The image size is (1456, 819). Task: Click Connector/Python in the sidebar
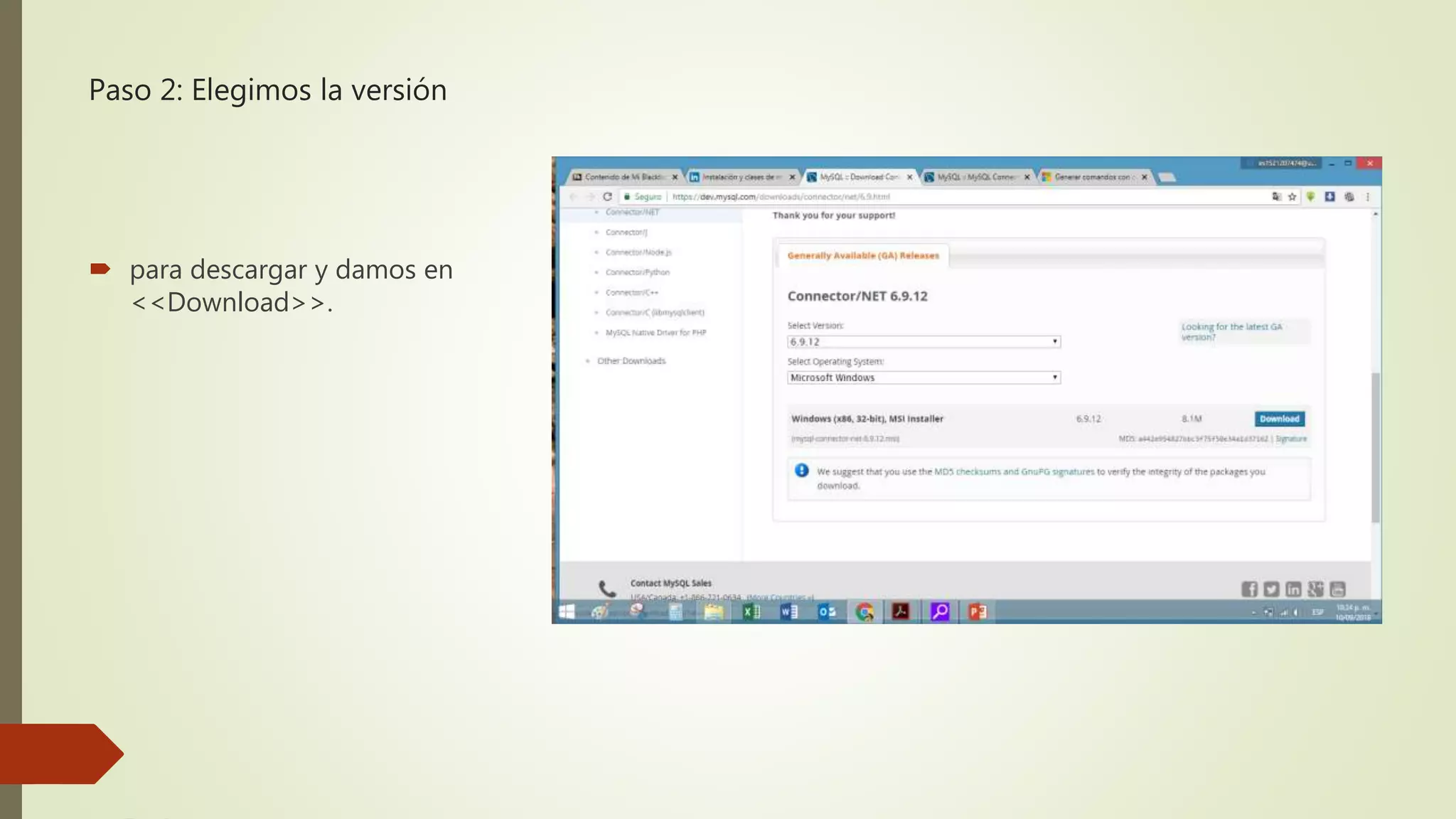(x=637, y=272)
